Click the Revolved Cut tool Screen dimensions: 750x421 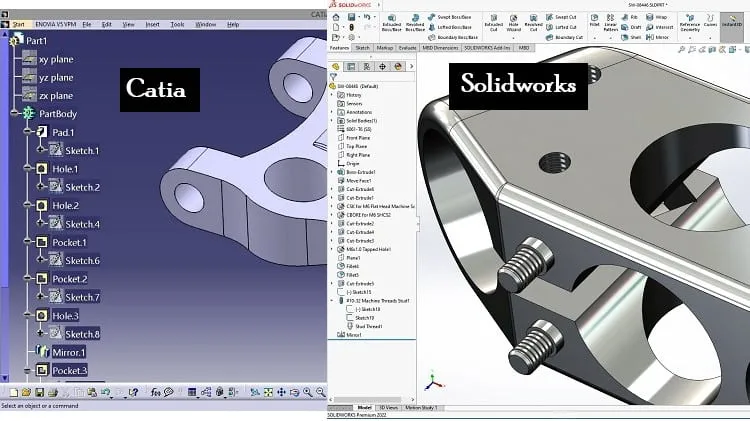[x=533, y=22]
